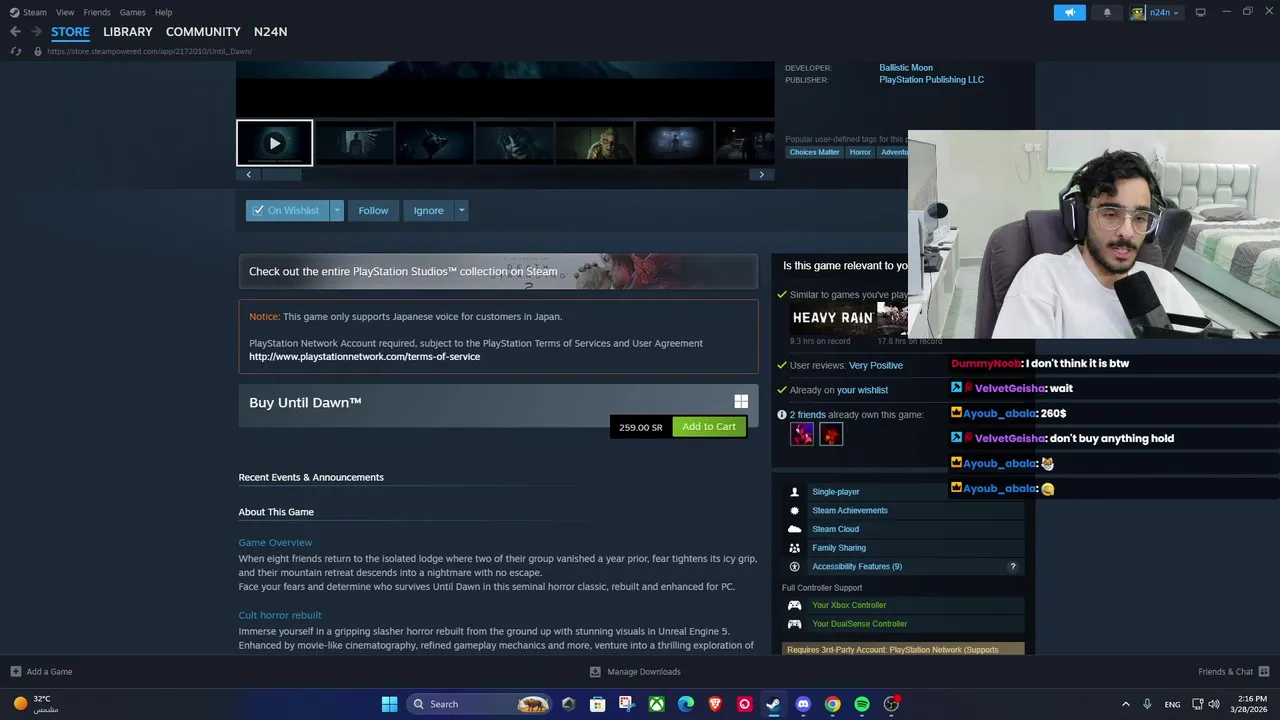Expand the Ignore options dropdown arrow
This screenshot has height=720, width=1280.
coord(461,211)
